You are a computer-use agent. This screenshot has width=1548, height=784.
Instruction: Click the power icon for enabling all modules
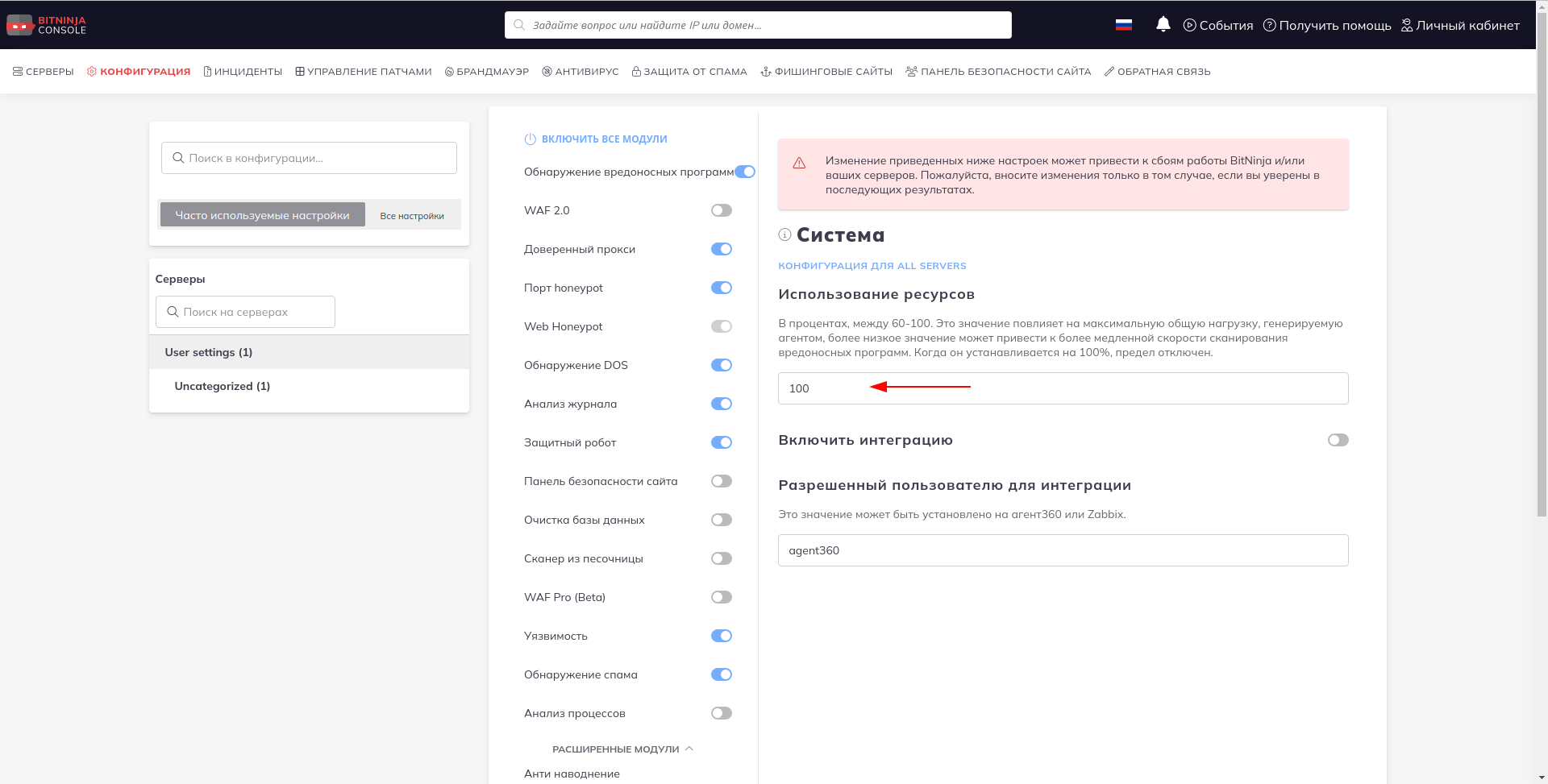coord(530,139)
